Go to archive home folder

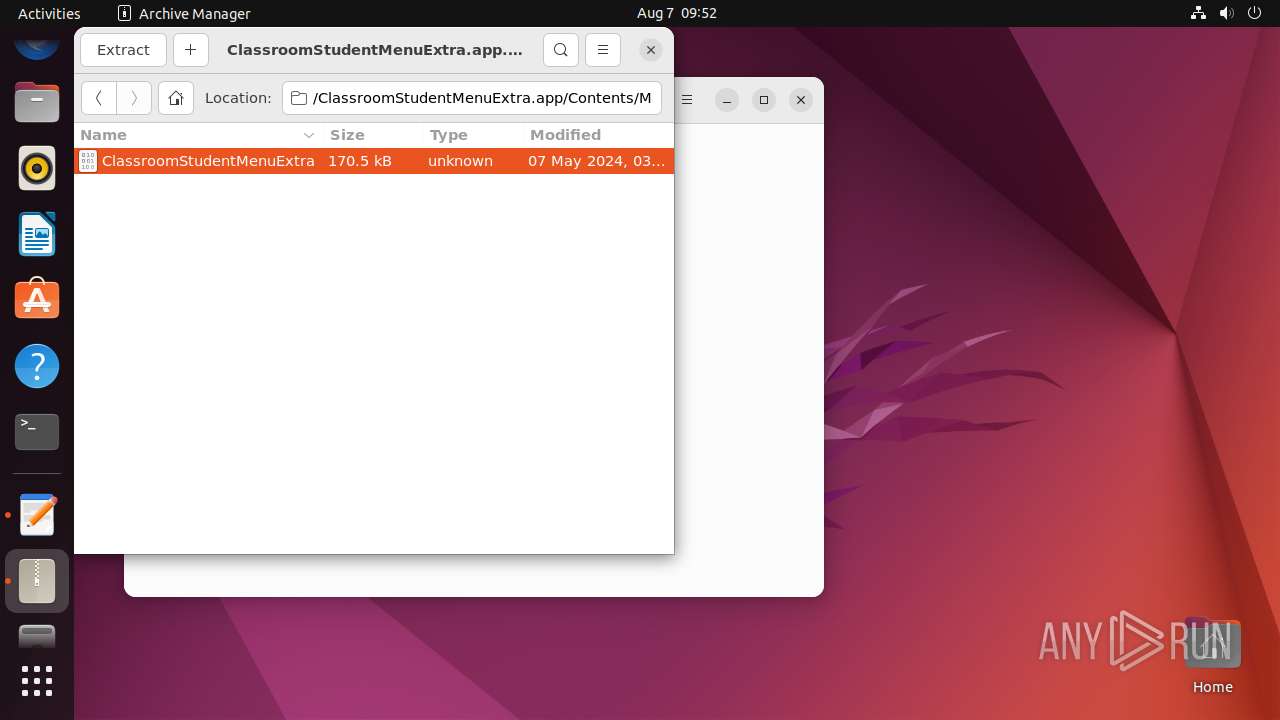tap(176, 98)
